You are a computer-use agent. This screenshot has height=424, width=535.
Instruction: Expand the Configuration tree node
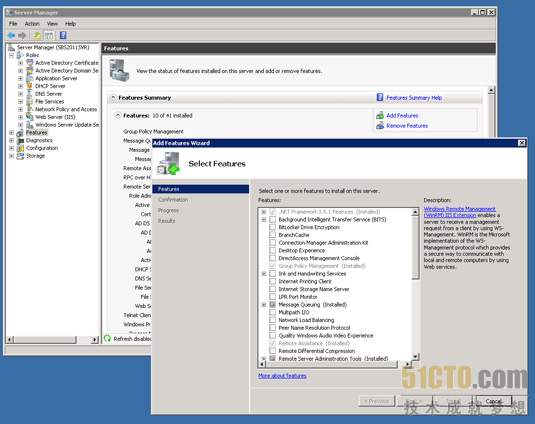[12, 148]
